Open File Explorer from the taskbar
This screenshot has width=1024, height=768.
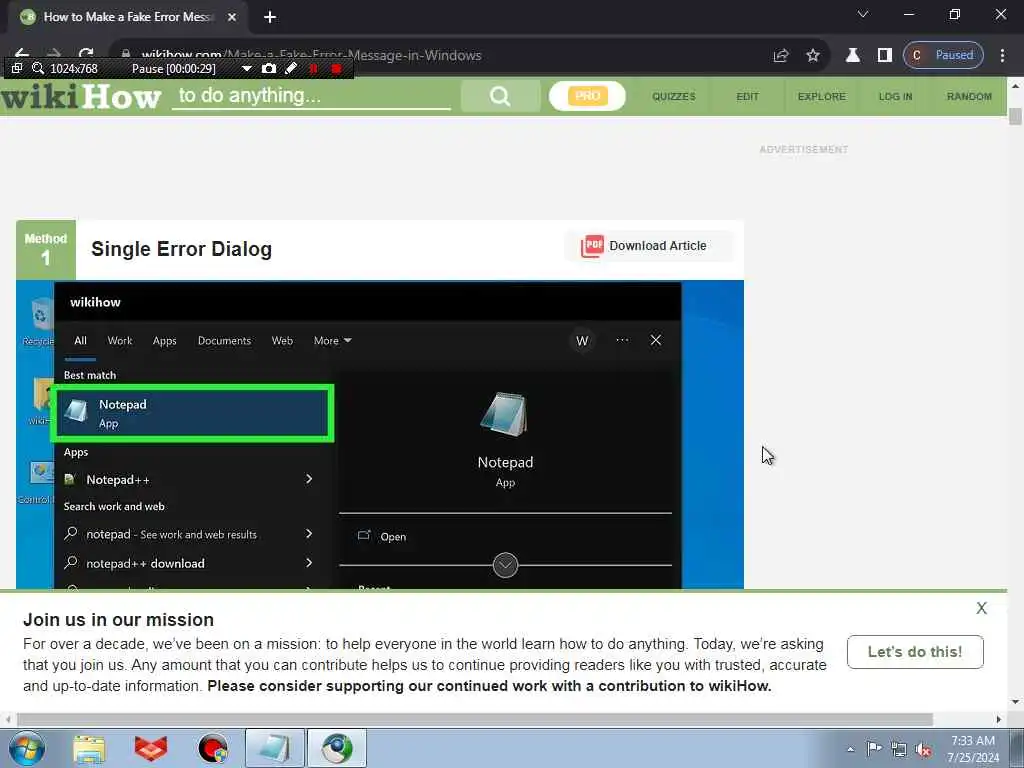click(x=89, y=748)
